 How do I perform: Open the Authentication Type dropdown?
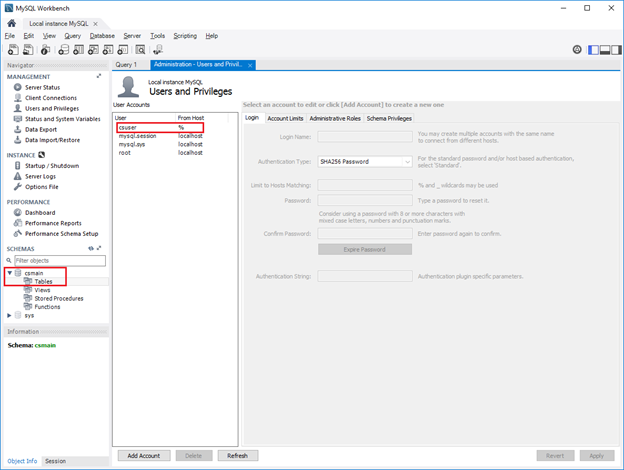(x=365, y=162)
